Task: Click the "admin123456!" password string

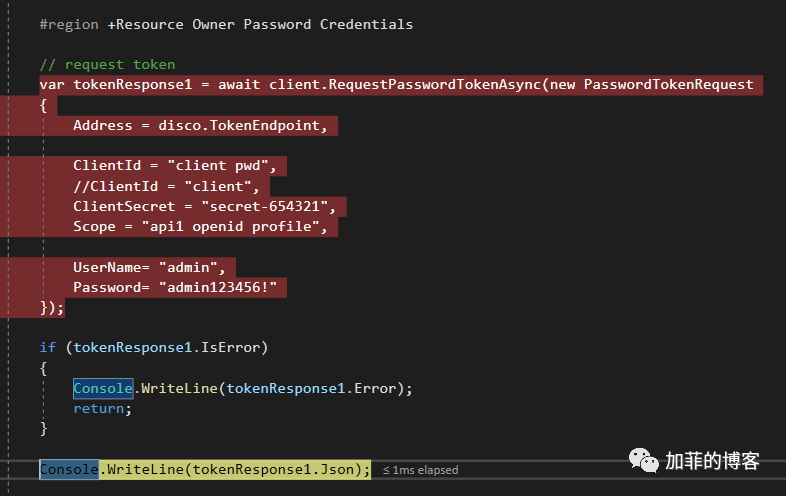Action: [x=218, y=287]
